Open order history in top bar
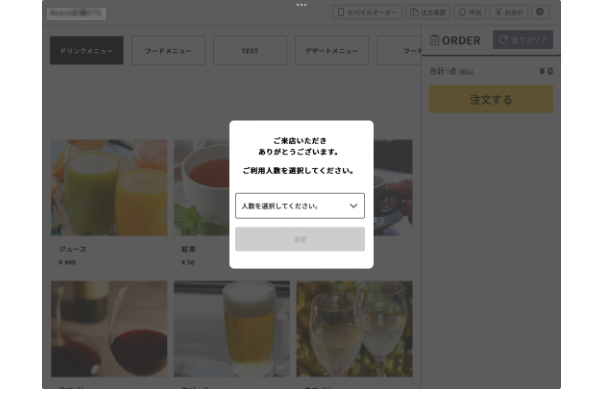Viewport: 600px width, 402px height. [428, 13]
